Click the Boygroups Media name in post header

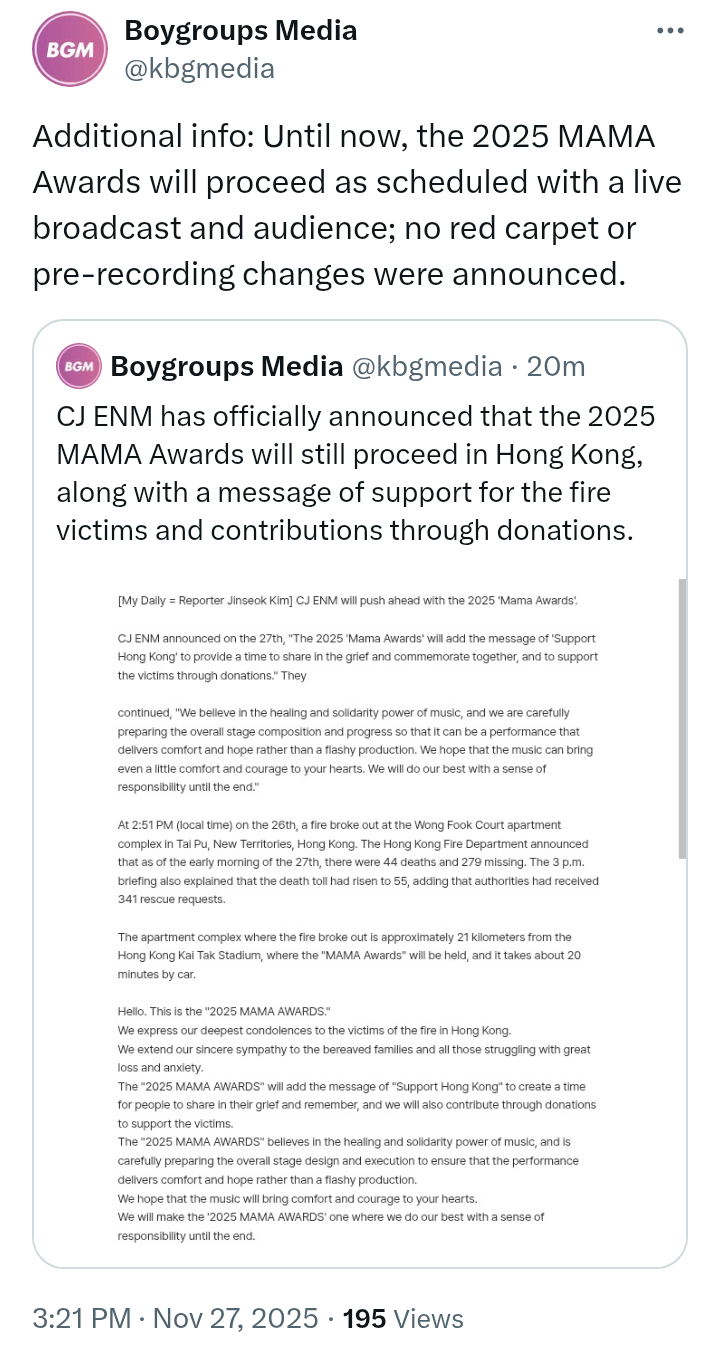(x=240, y=31)
